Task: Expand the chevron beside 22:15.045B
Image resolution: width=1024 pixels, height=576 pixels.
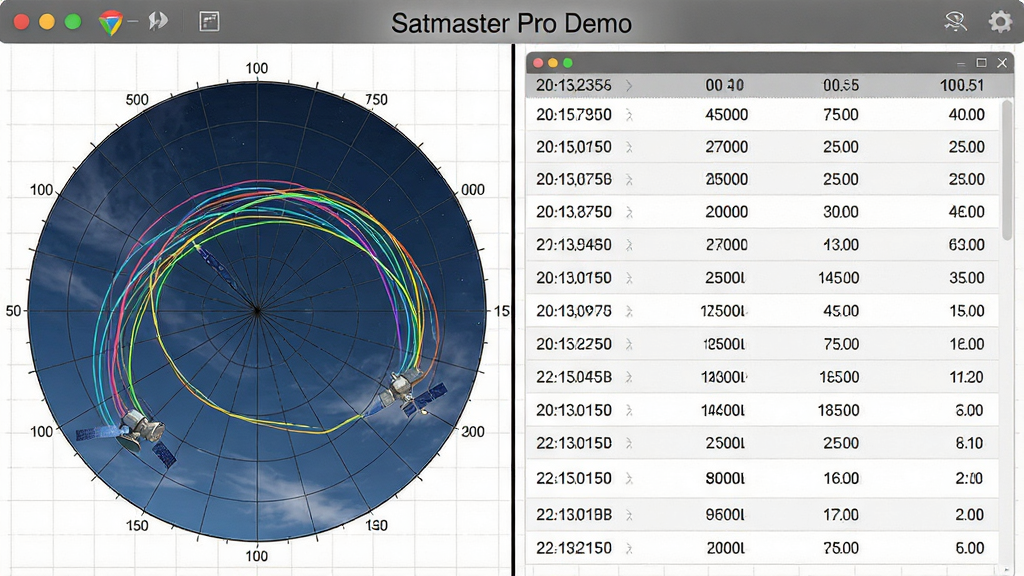Action: 629,377
